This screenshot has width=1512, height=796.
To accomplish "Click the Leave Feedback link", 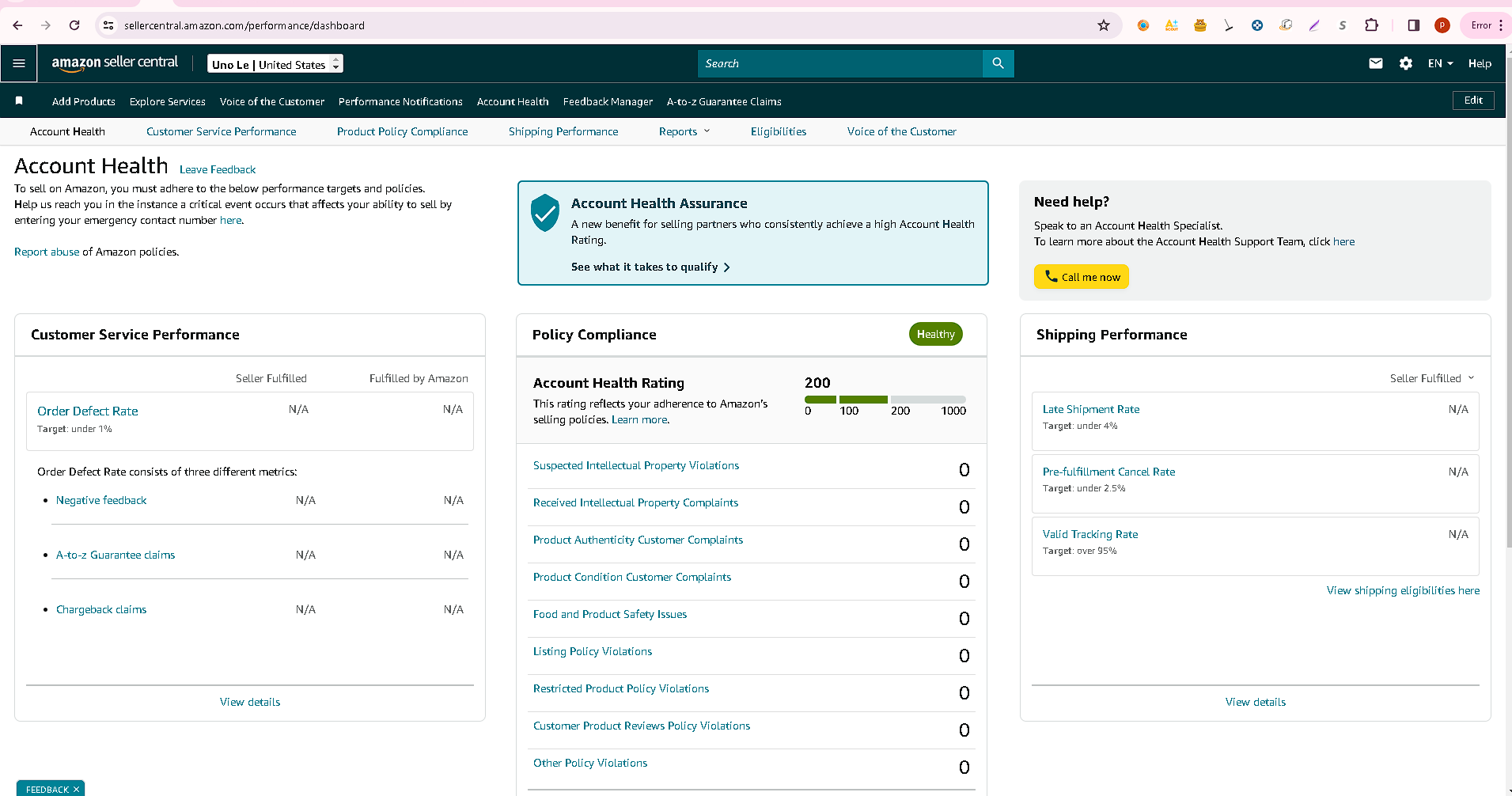I will [218, 169].
